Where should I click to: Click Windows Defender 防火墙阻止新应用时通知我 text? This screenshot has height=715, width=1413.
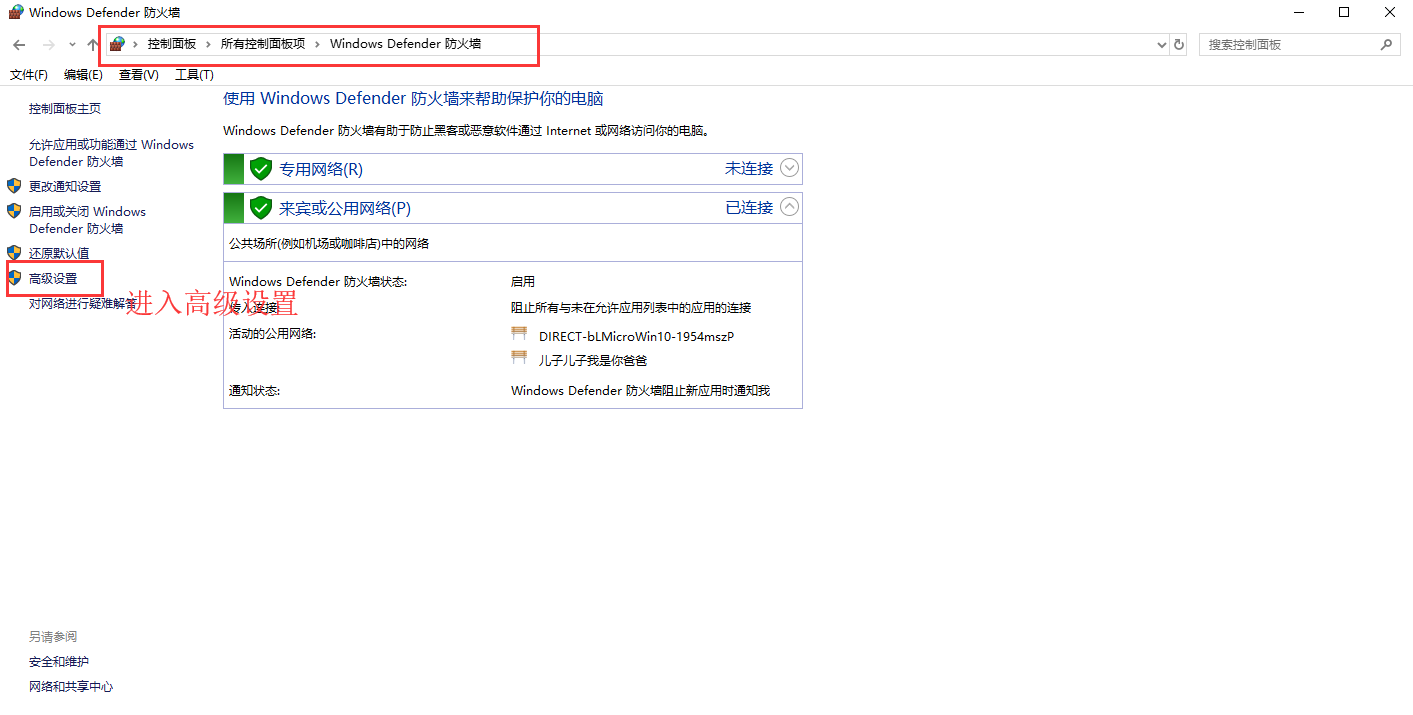pos(641,391)
